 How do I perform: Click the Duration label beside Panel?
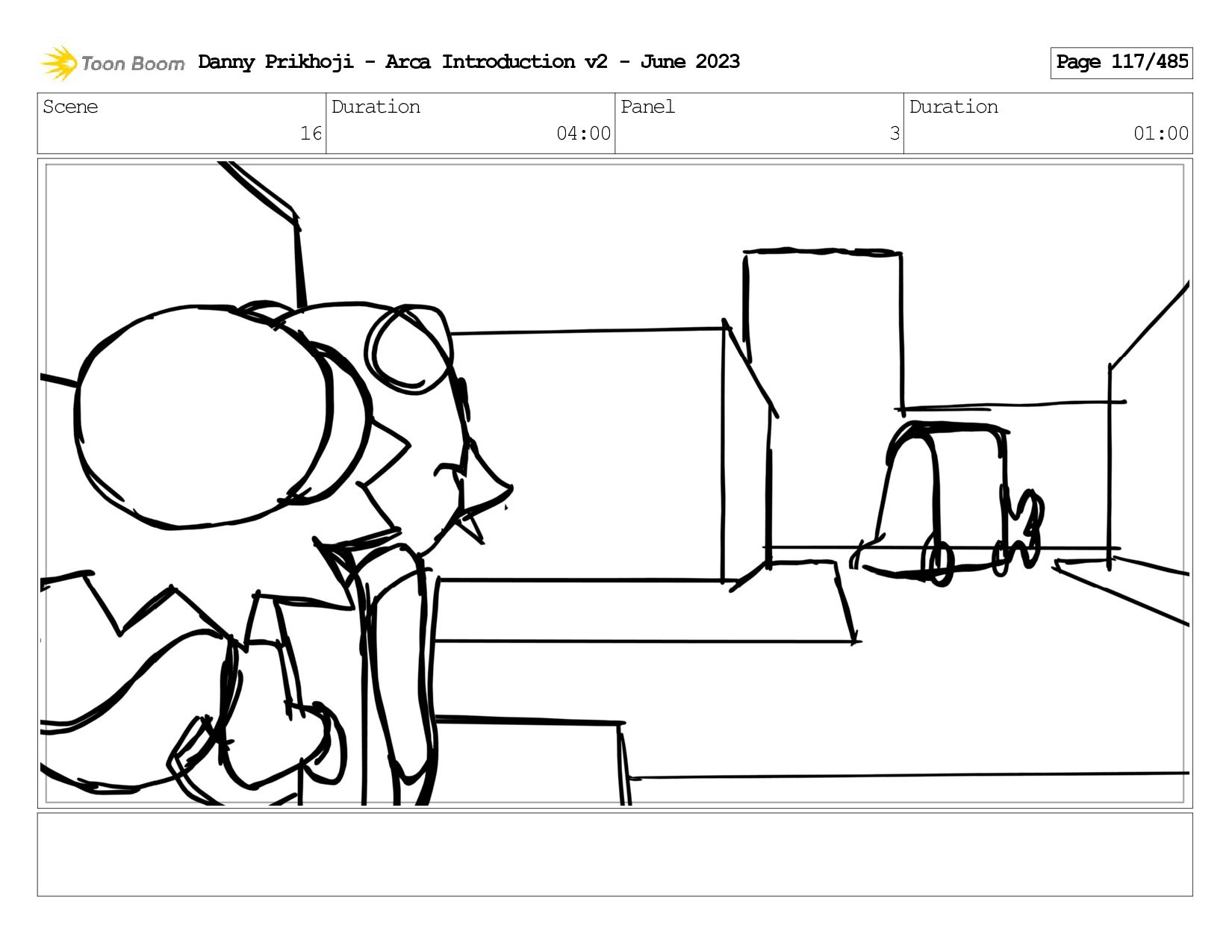953,107
